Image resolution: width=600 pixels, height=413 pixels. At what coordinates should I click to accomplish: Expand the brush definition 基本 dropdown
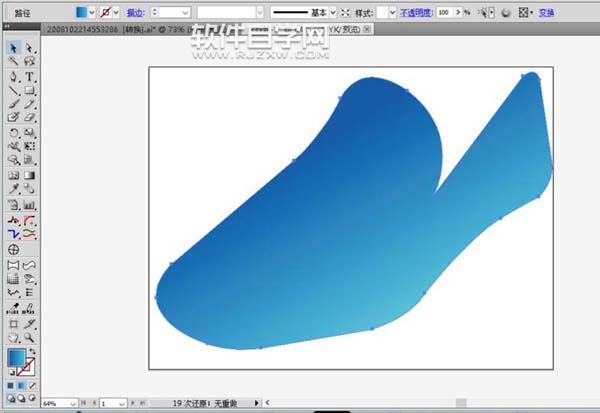pos(333,13)
